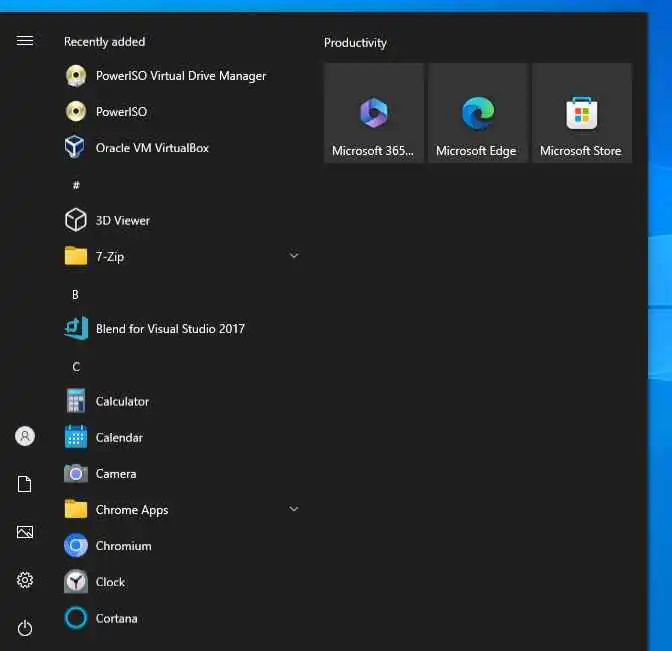Select the 'Camera' app label
Image resolution: width=672 pixels, height=651 pixels.
click(116, 474)
